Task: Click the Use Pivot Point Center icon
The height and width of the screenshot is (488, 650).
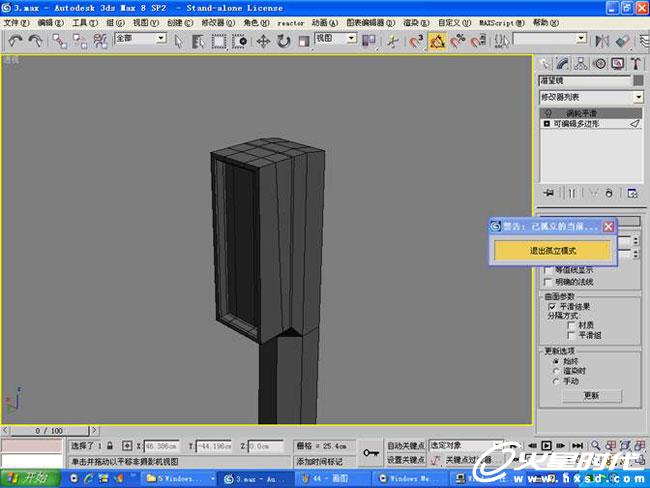Action: [369, 41]
